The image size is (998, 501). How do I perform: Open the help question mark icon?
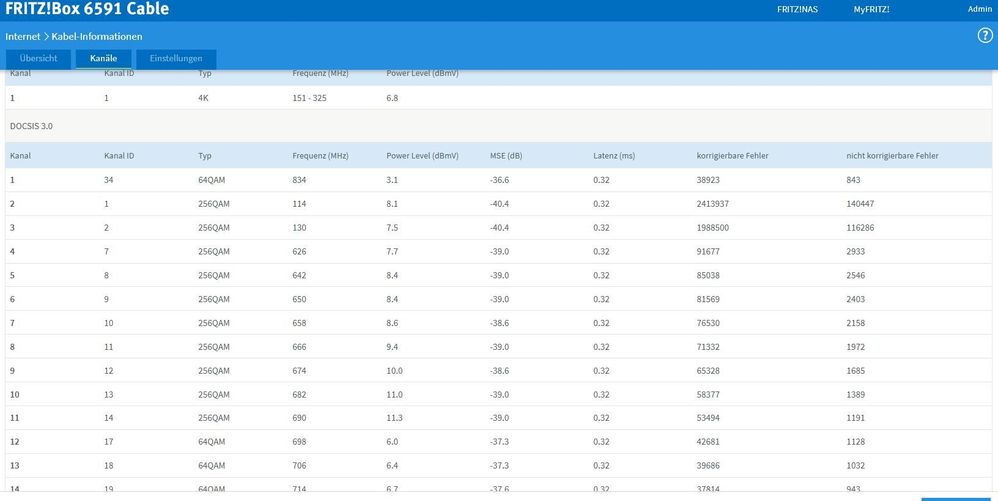985,36
